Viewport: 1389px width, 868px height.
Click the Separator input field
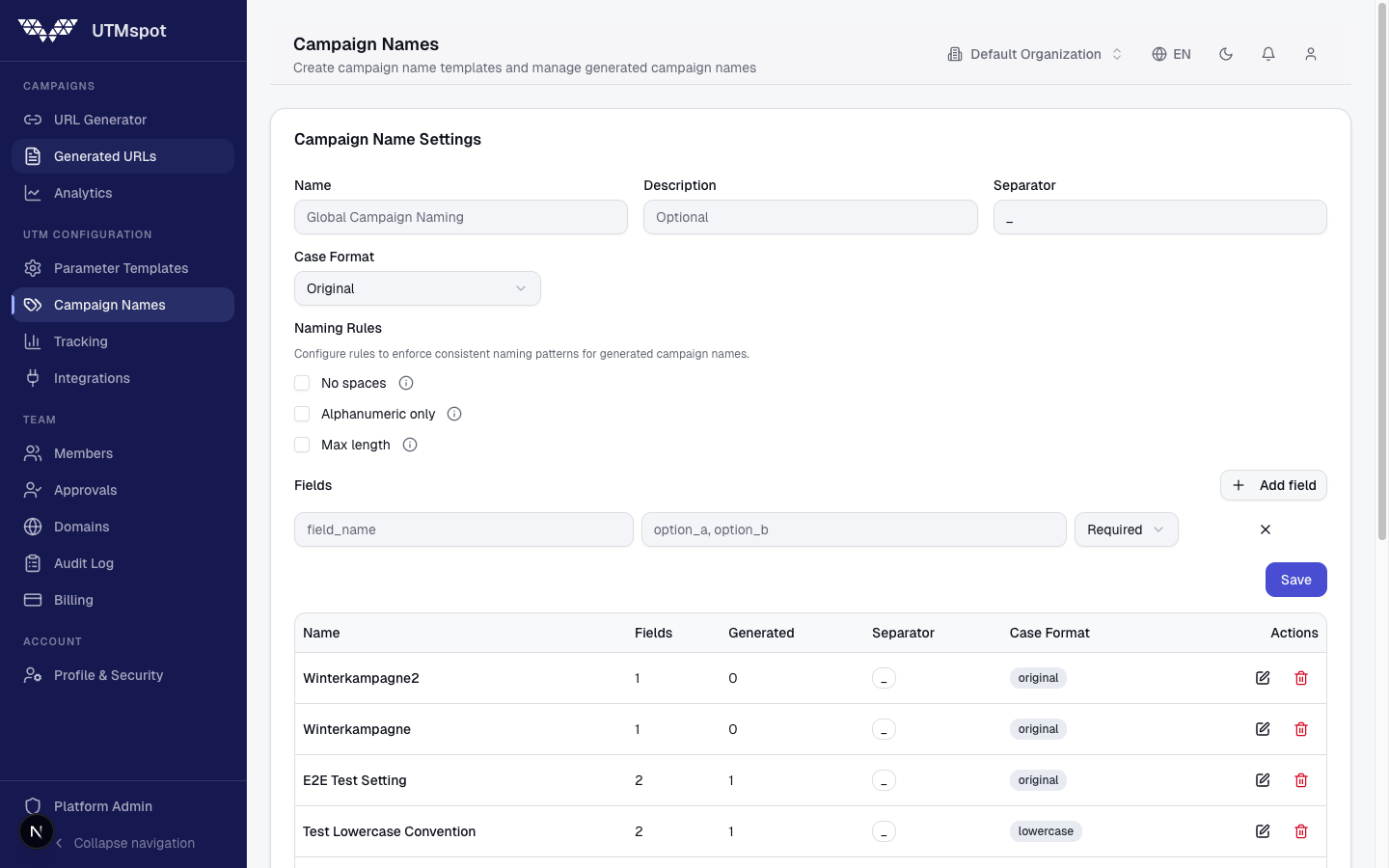coord(1159,217)
